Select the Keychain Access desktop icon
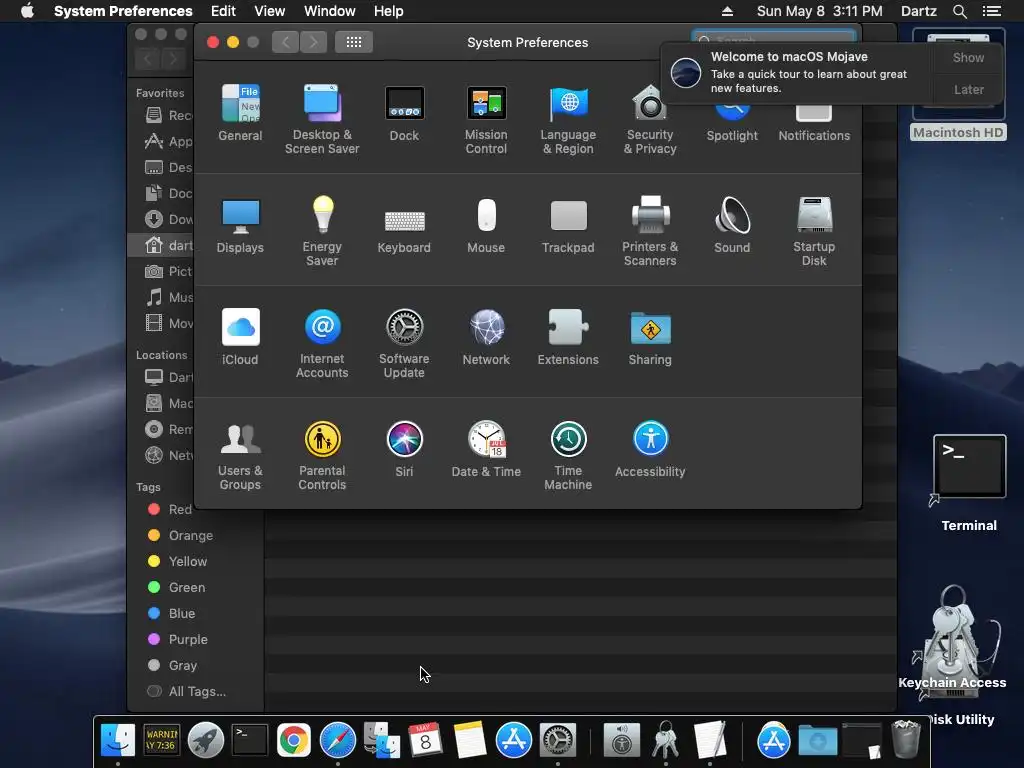Screen dimensions: 1024x768 click(953, 637)
